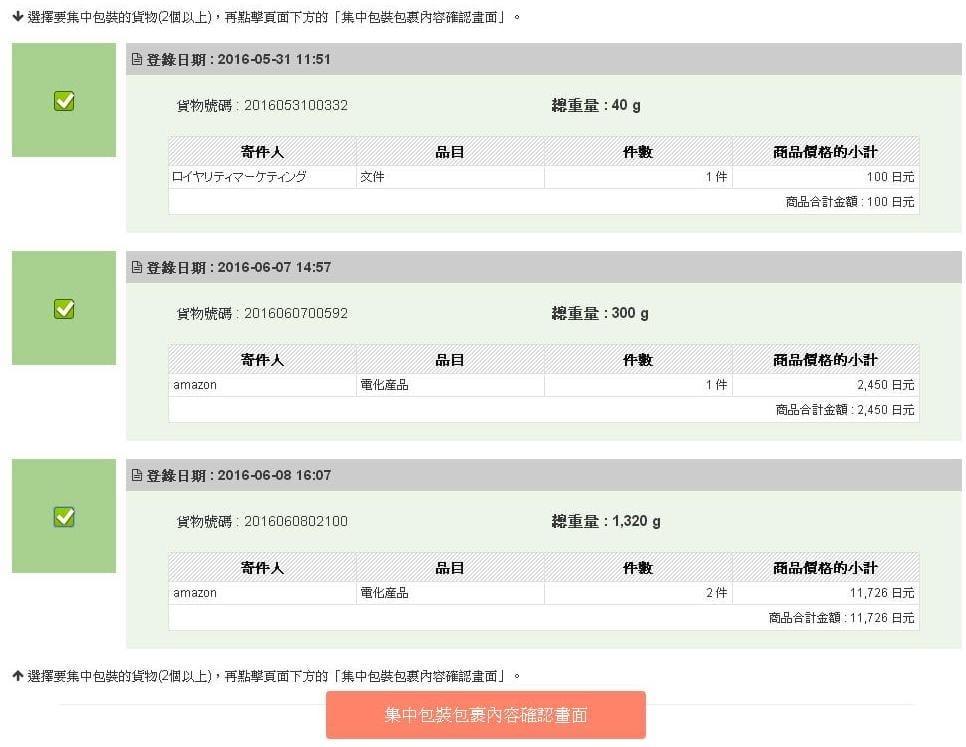Click the 總重量 : 1,320 g label
The image size is (966, 747).
(x=605, y=521)
